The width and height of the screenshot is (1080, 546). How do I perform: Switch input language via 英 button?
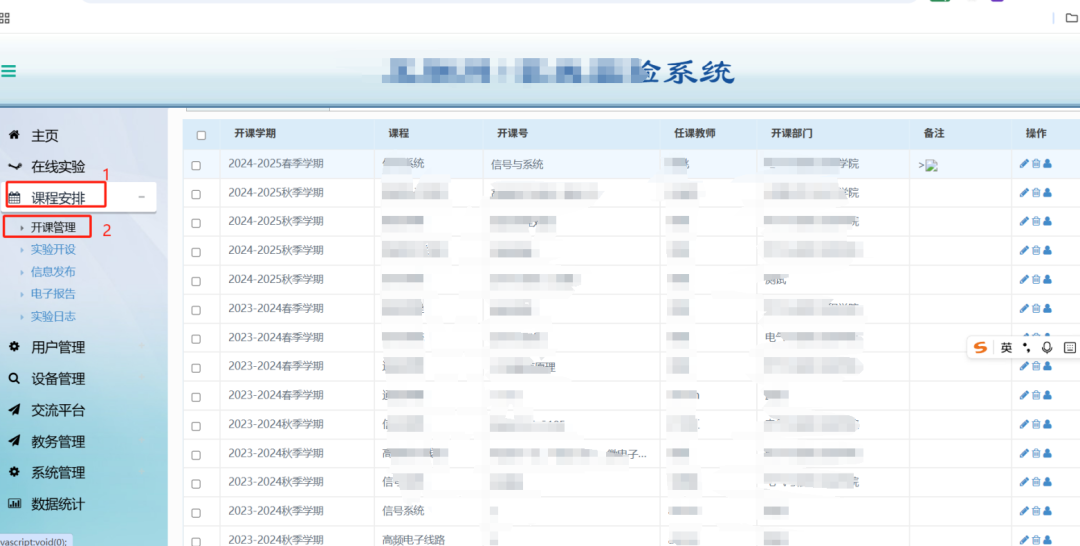(x=1006, y=348)
